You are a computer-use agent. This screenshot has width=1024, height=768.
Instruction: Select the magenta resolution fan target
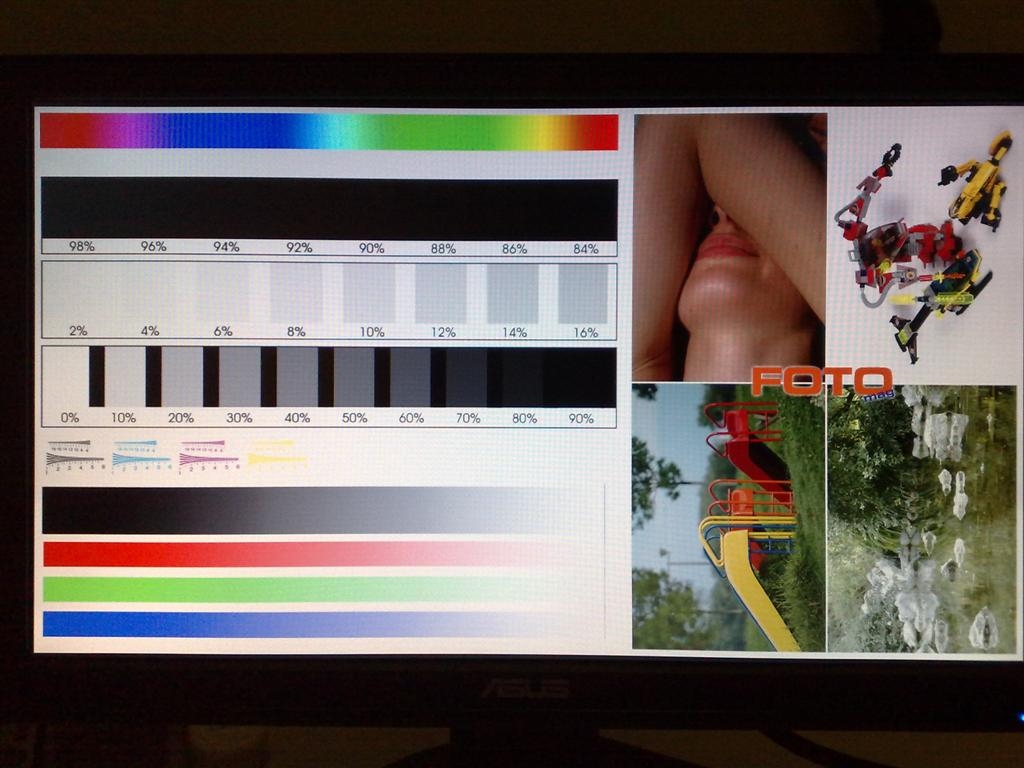point(208,455)
